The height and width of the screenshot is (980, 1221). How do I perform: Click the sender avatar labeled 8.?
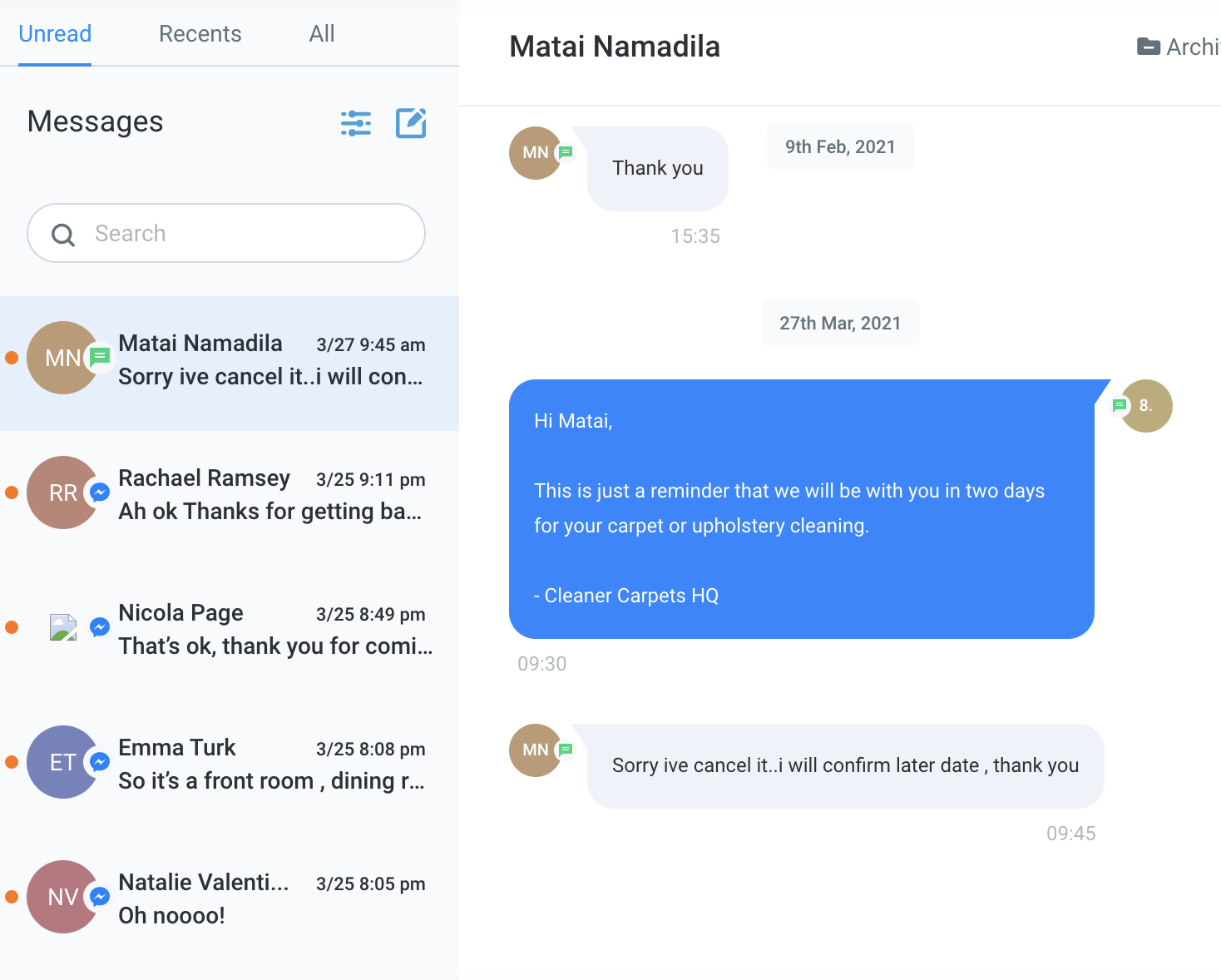[x=1146, y=406]
